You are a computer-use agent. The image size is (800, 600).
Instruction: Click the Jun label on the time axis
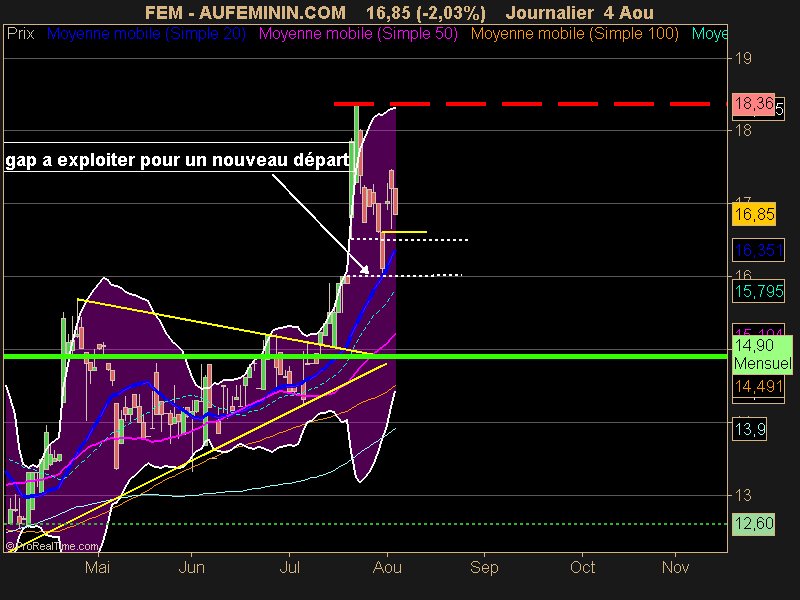pos(191,567)
